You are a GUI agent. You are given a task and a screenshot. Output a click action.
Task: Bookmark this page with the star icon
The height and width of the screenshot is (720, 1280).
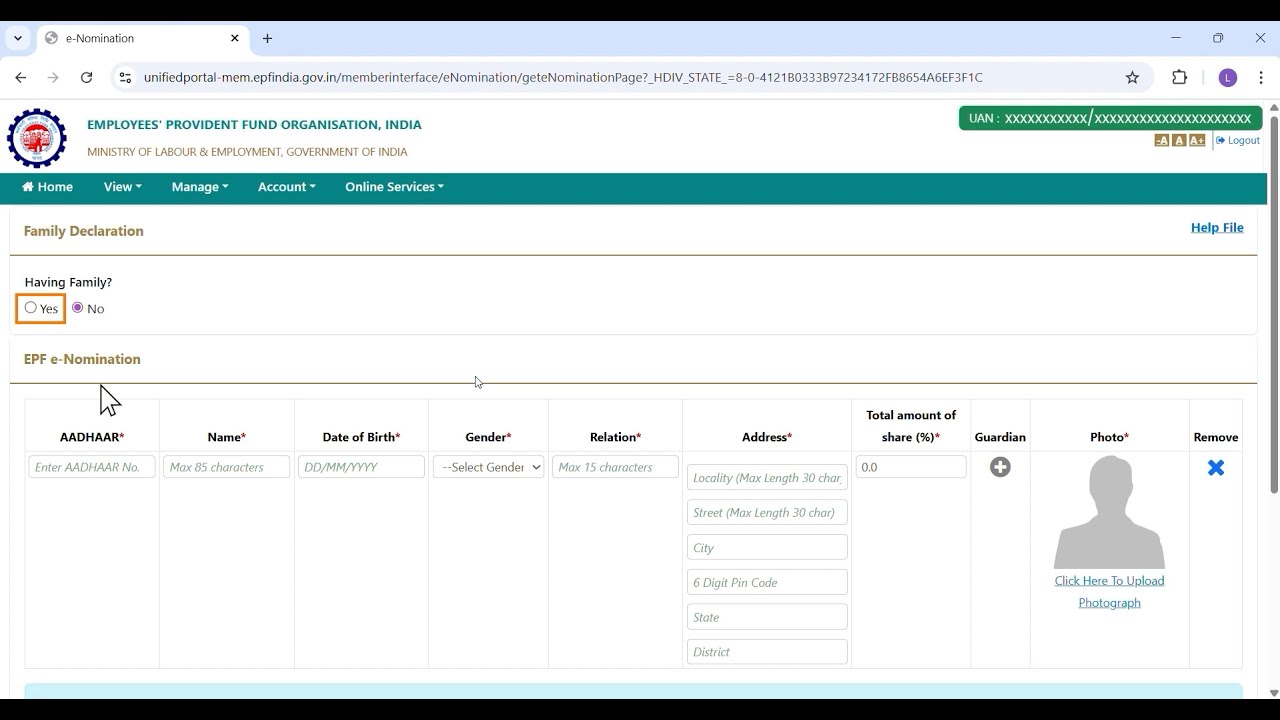(1132, 77)
